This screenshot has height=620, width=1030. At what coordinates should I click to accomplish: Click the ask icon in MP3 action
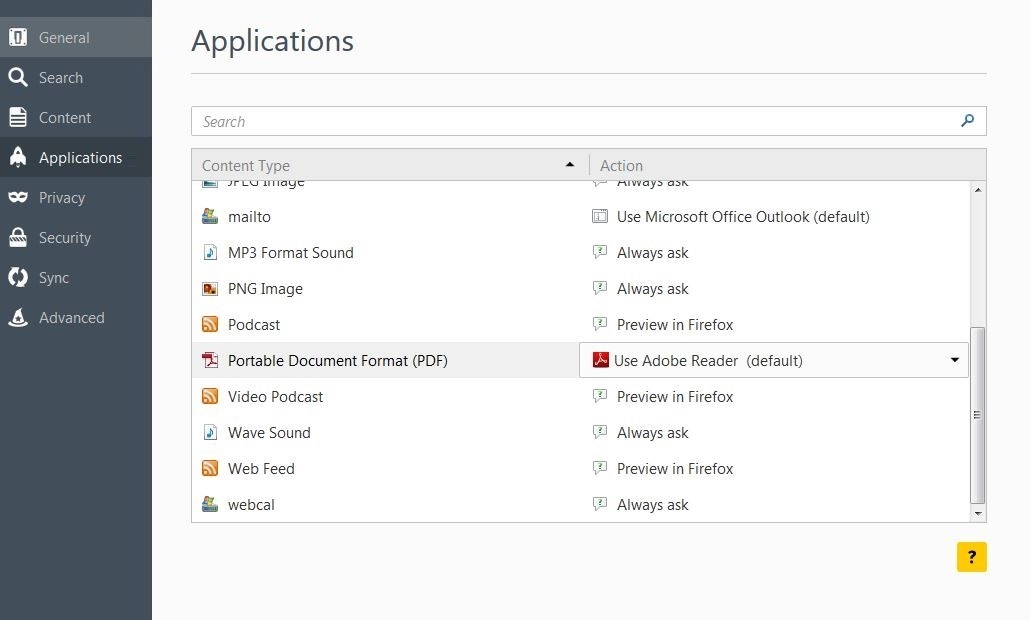pyautogui.click(x=600, y=252)
